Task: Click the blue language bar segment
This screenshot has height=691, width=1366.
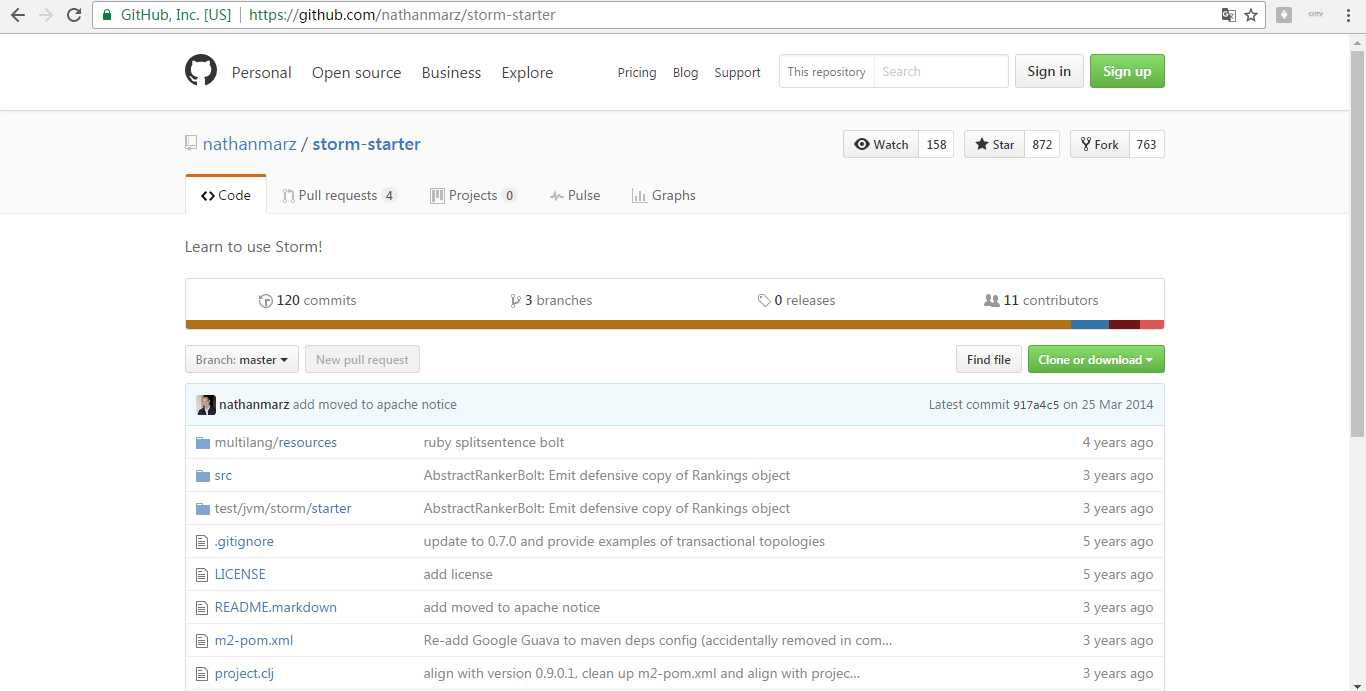Action: [x=1090, y=324]
